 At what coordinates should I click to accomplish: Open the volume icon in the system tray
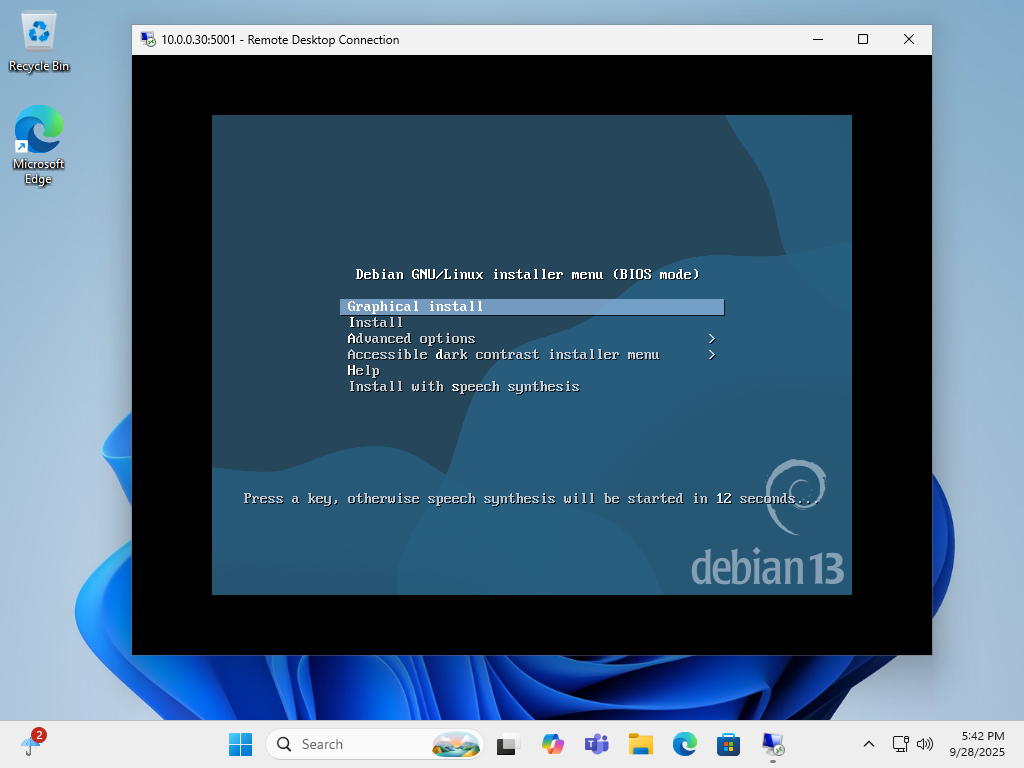[924, 744]
